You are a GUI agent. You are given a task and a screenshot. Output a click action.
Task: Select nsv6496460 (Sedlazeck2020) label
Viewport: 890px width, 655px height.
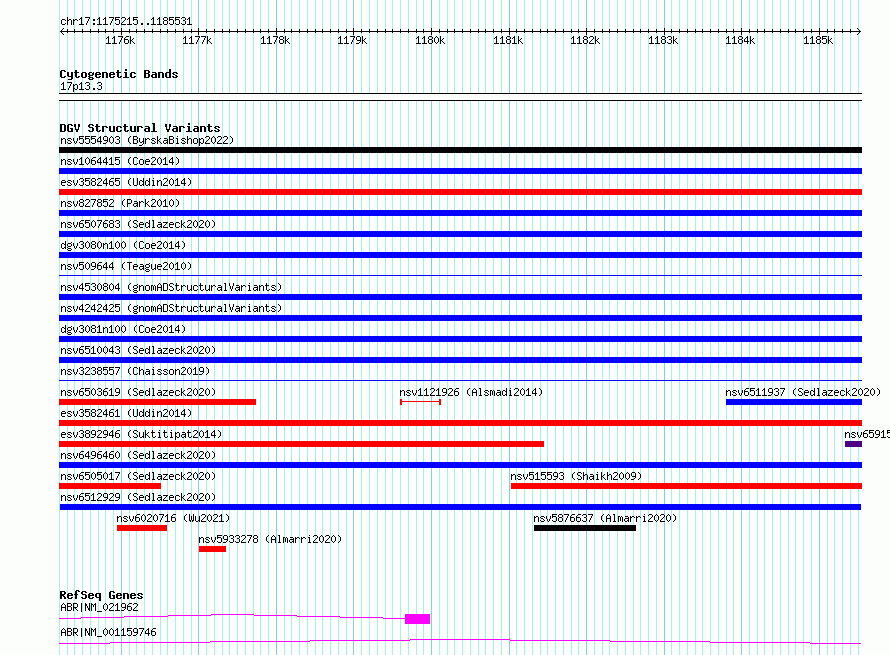coord(138,455)
